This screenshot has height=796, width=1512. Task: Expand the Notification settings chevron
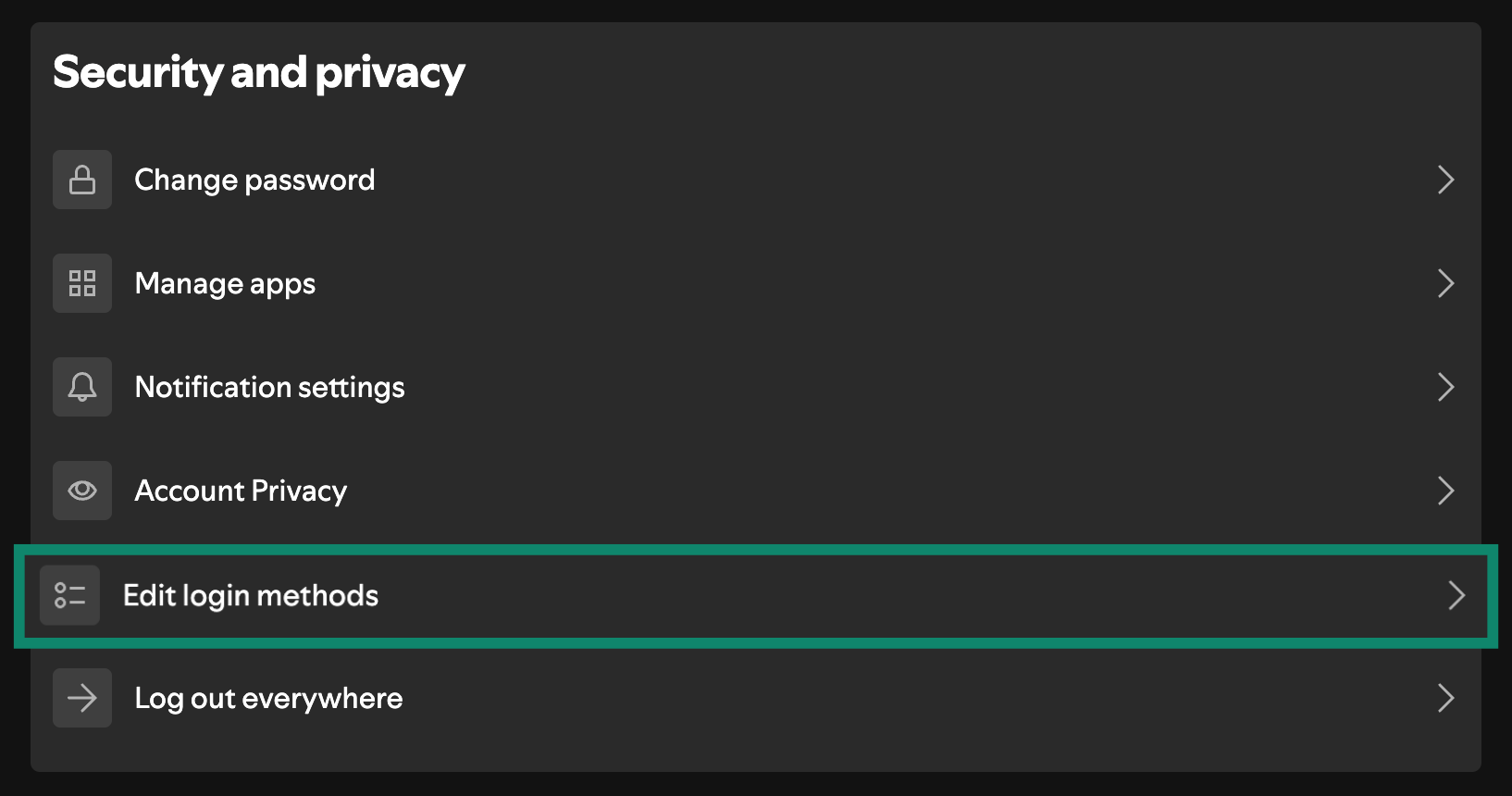click(1445, 388)
